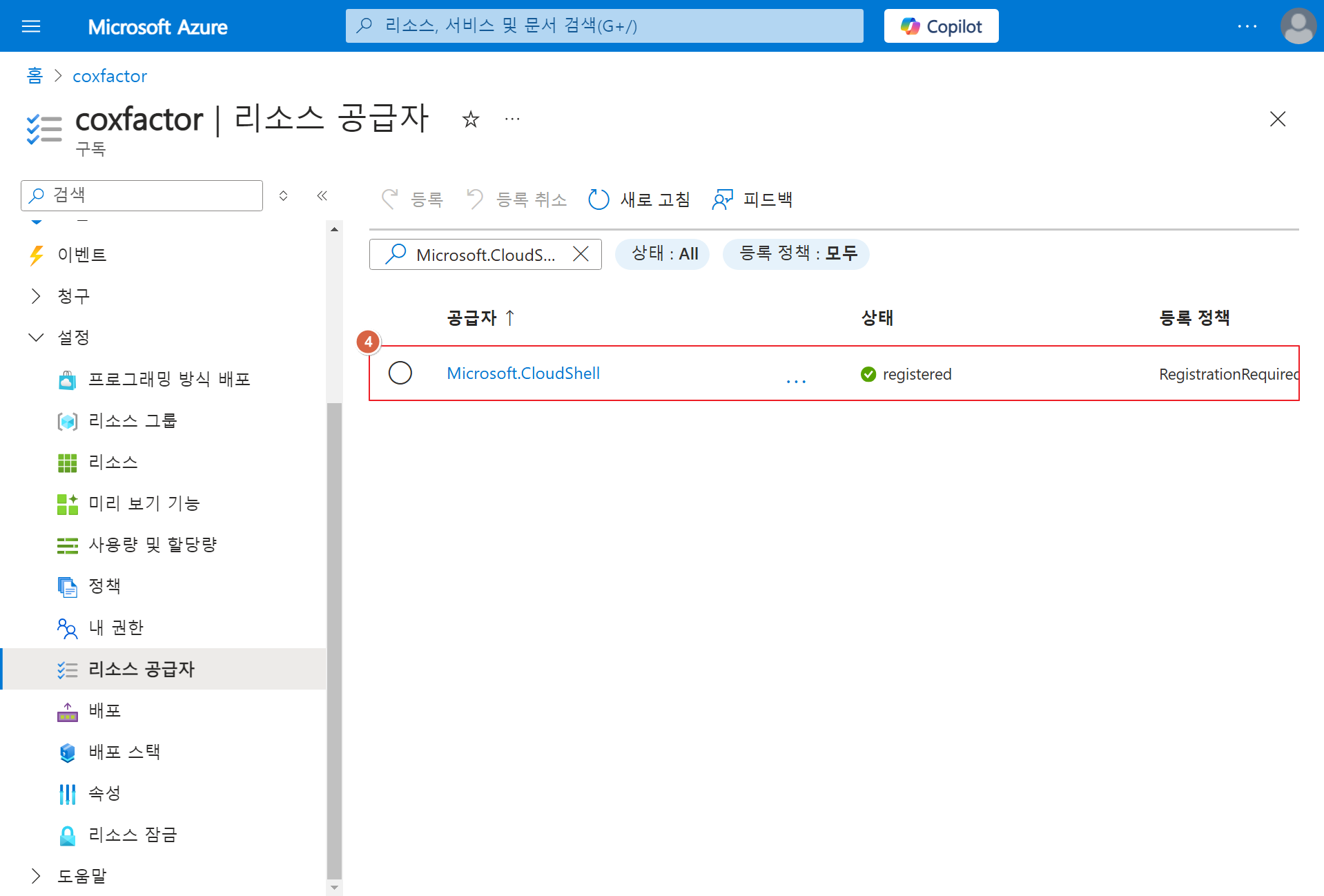Screen dimensions: 1324x896
Task: Open Microsoft.CloudShell provider link
Action: (523, 373)
